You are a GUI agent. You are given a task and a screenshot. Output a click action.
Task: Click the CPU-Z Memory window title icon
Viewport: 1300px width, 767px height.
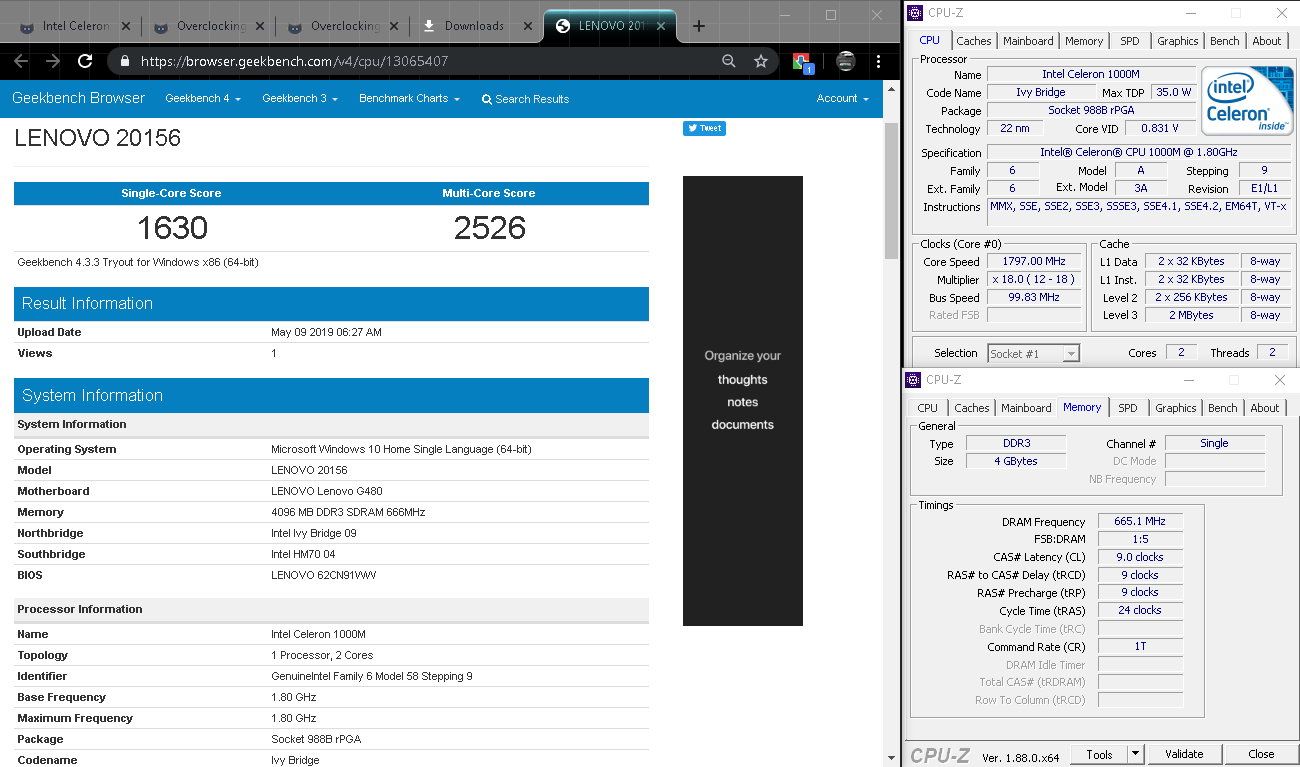coord(912,380)
